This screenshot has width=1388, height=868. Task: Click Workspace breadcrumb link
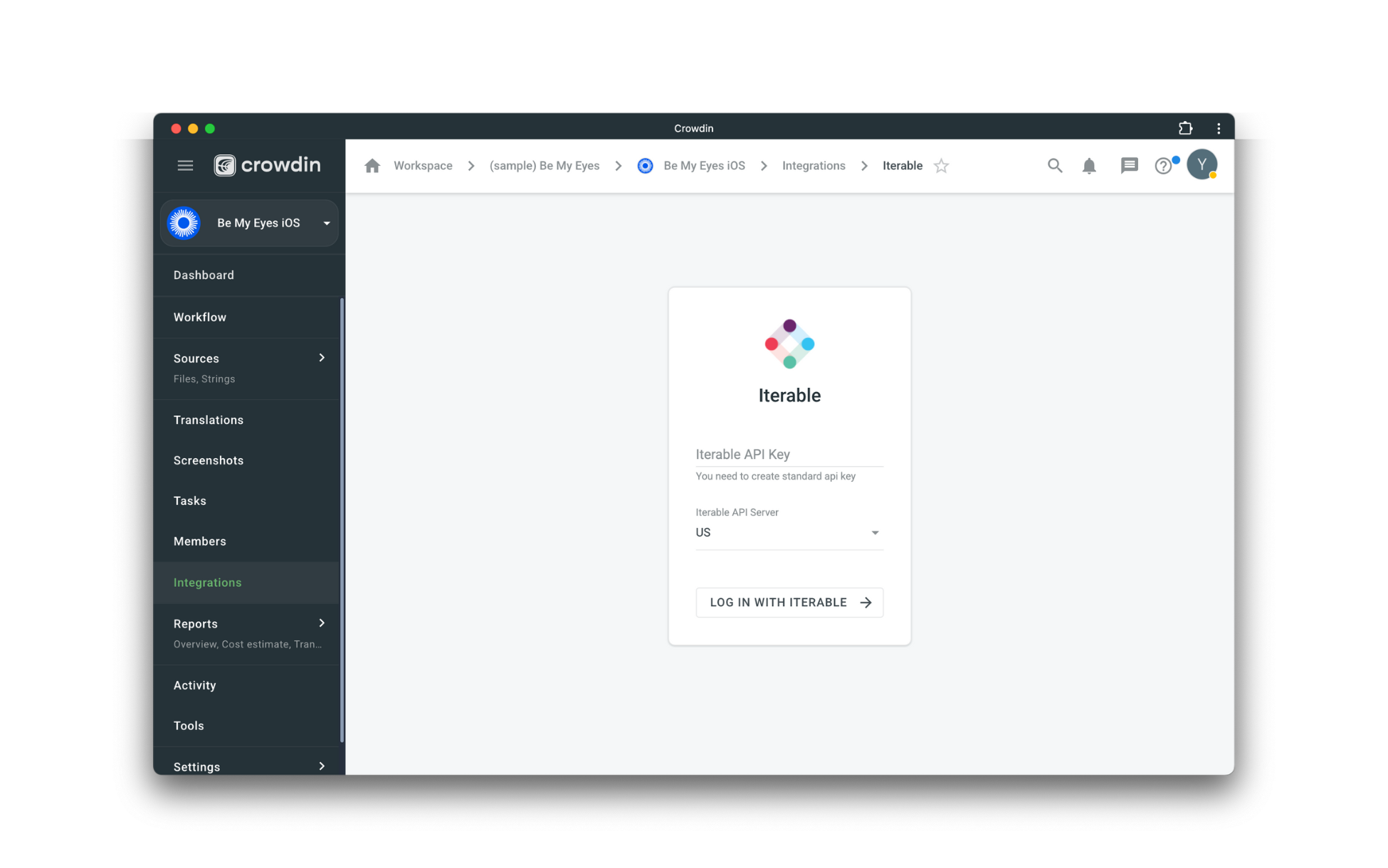point(423,166)
